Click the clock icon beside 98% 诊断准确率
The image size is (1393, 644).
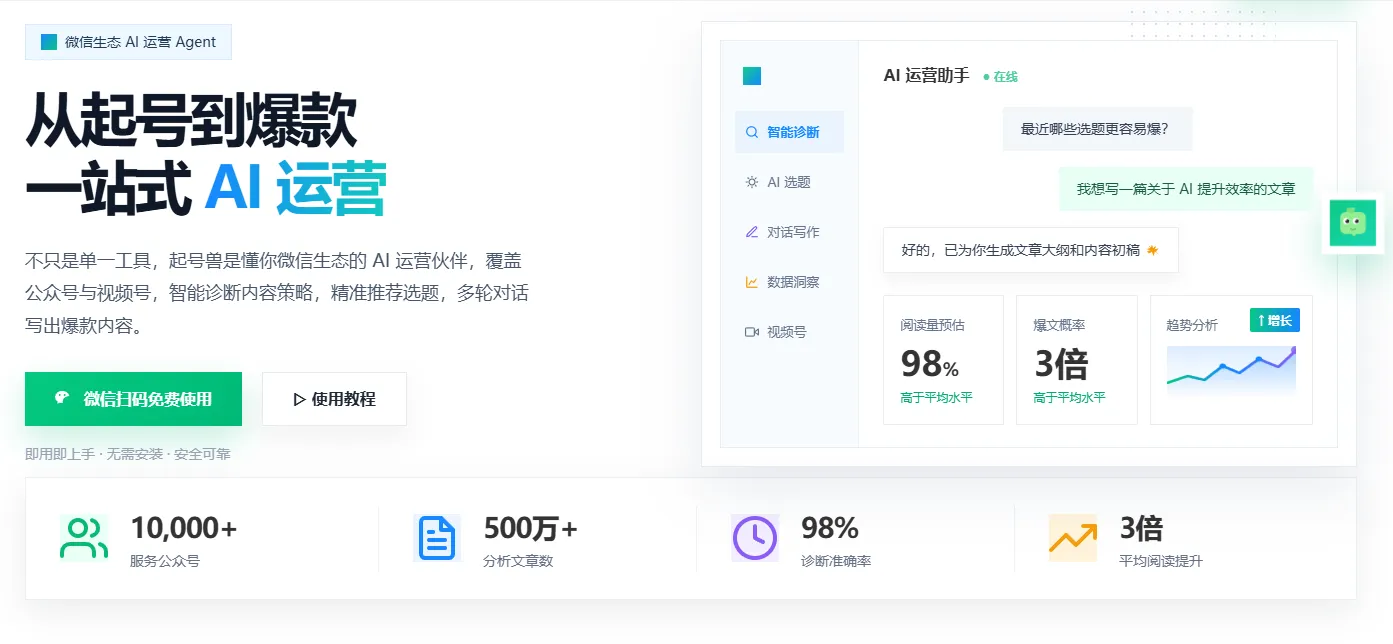click(755, 538)
